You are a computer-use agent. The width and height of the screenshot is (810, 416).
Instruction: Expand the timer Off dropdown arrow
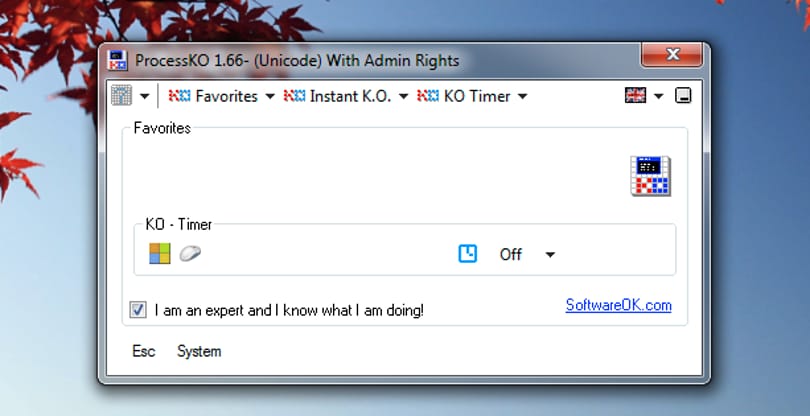click(x=550, y=254)
